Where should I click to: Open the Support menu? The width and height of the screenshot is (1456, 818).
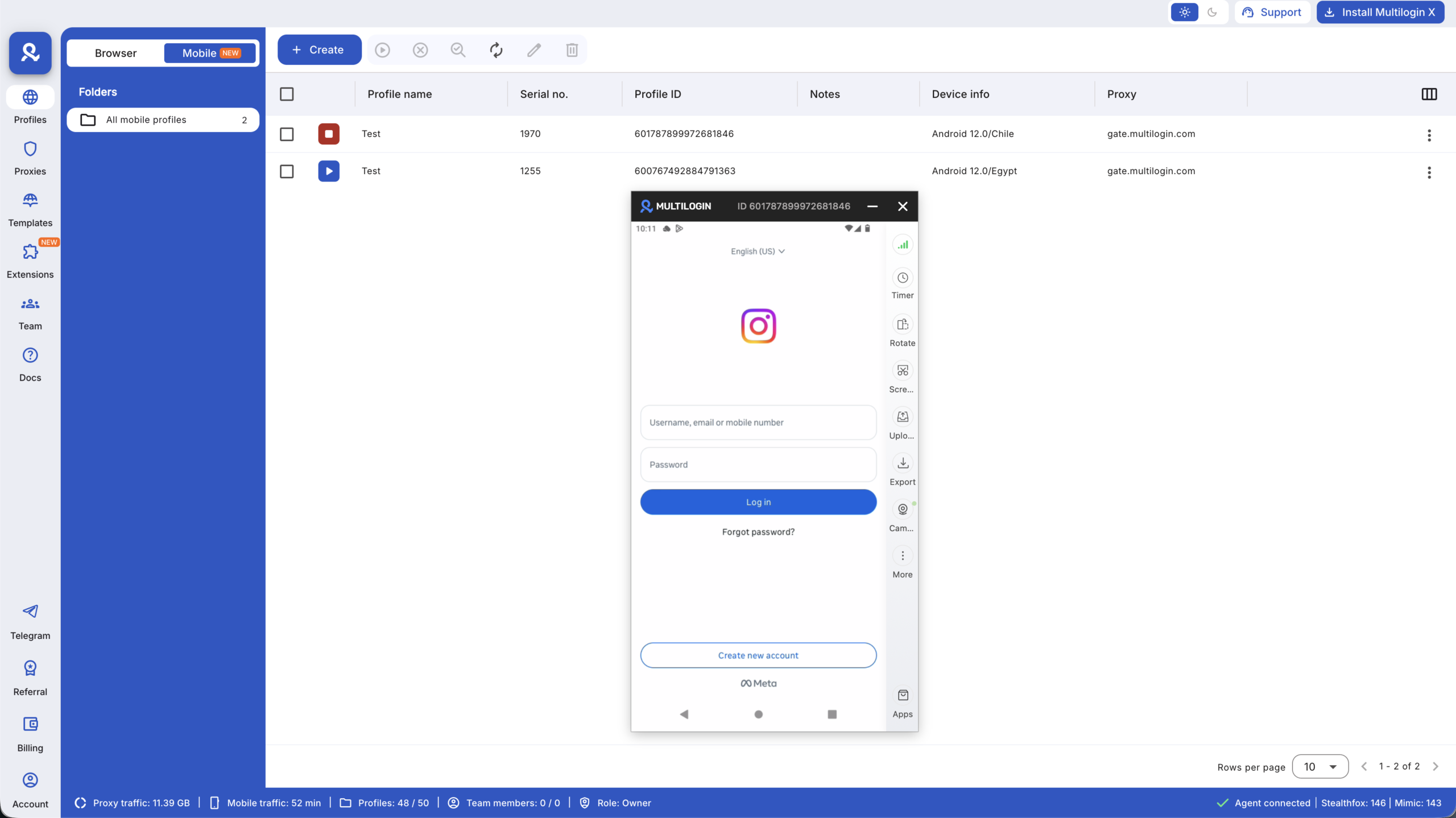[x=1272, y=12]
